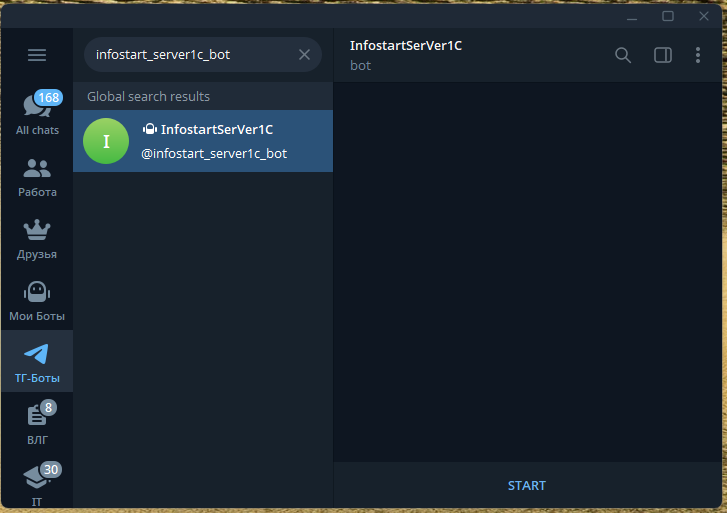Open the hamburger main menu
Screen dimensions: 727x513
(37, 55)
